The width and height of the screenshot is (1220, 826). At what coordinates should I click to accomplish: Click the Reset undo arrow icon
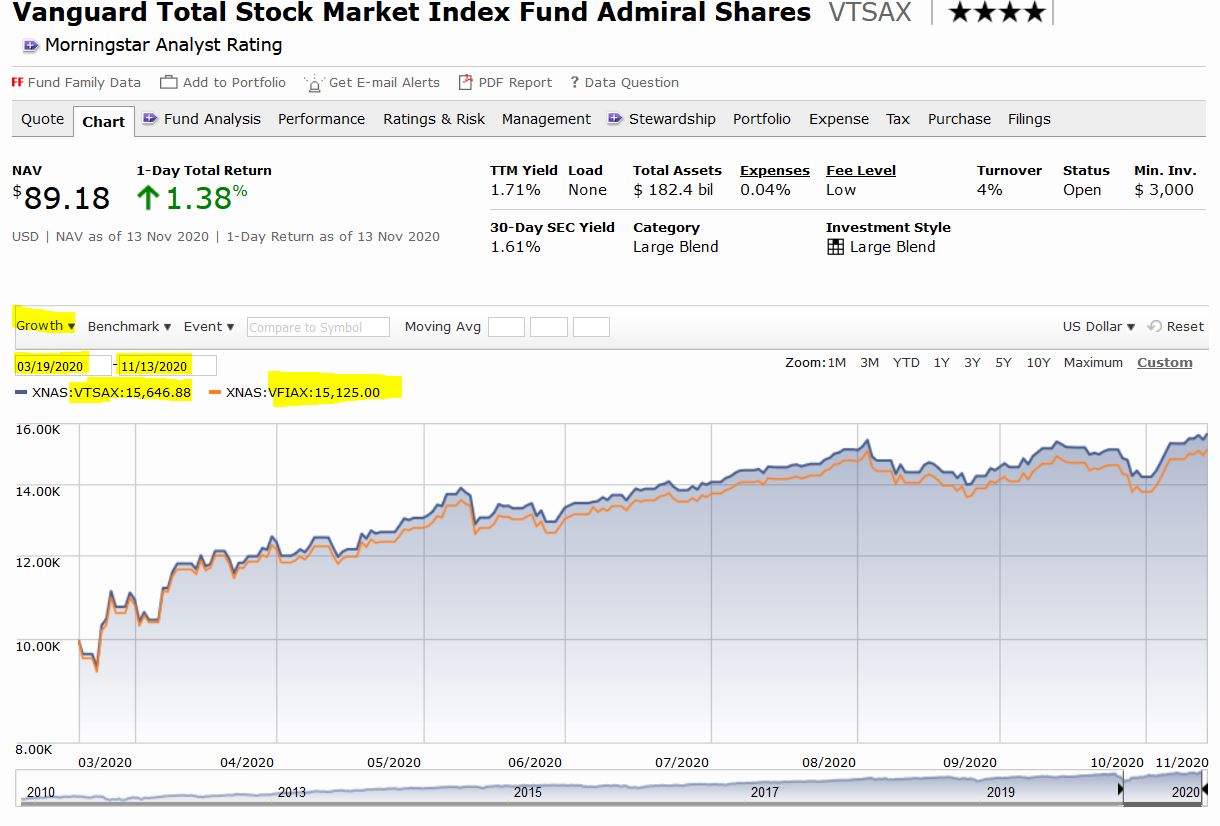1155,326
